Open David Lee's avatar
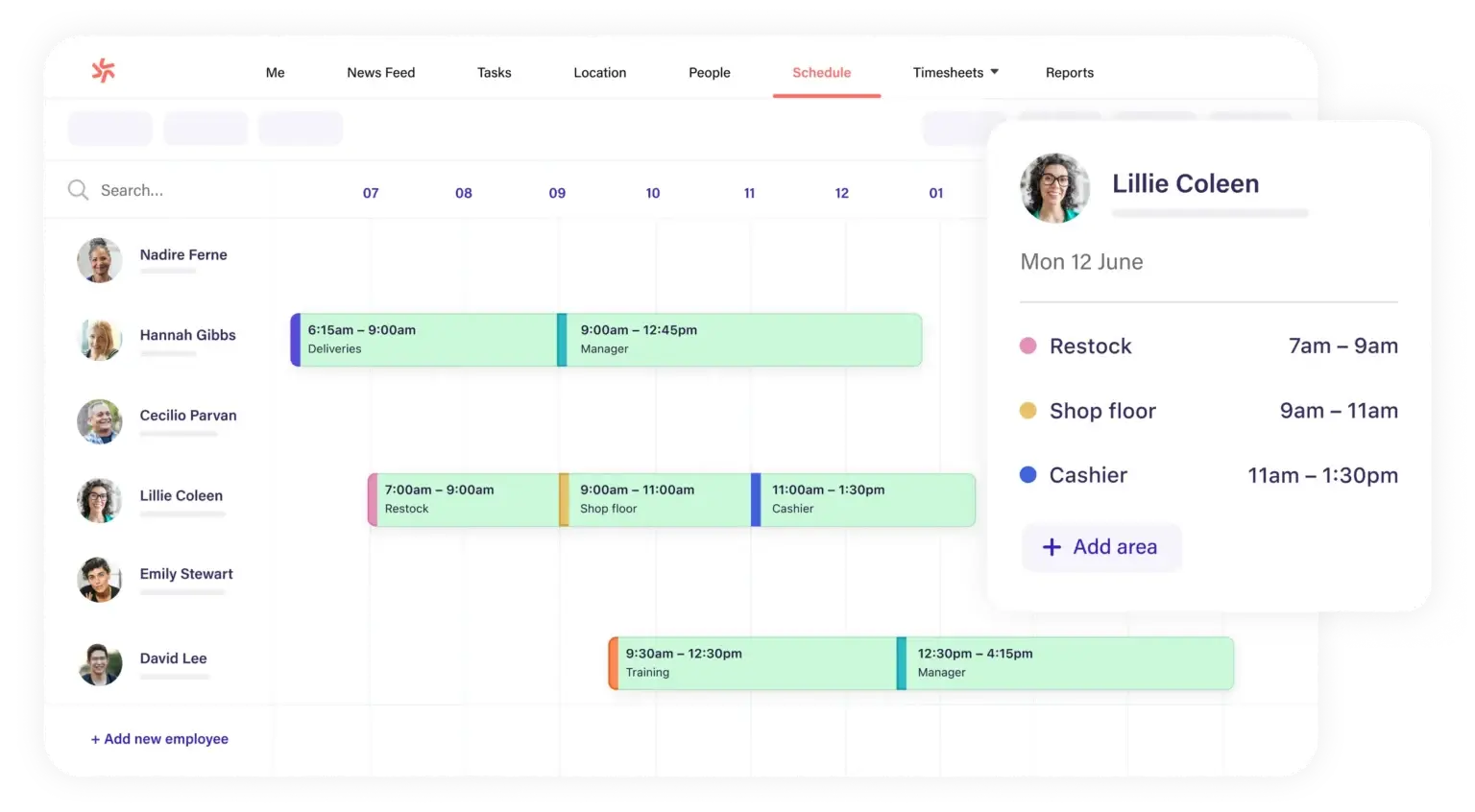The image size is (1475, 812). click(x=100, y=664)
